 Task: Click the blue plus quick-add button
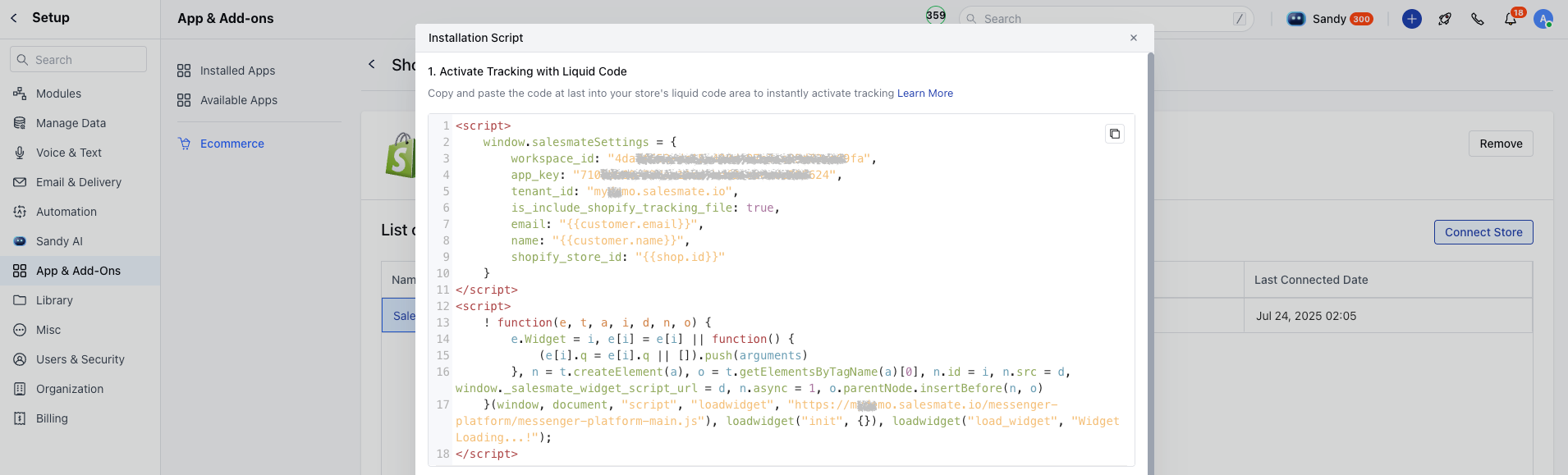(1412, 19)
